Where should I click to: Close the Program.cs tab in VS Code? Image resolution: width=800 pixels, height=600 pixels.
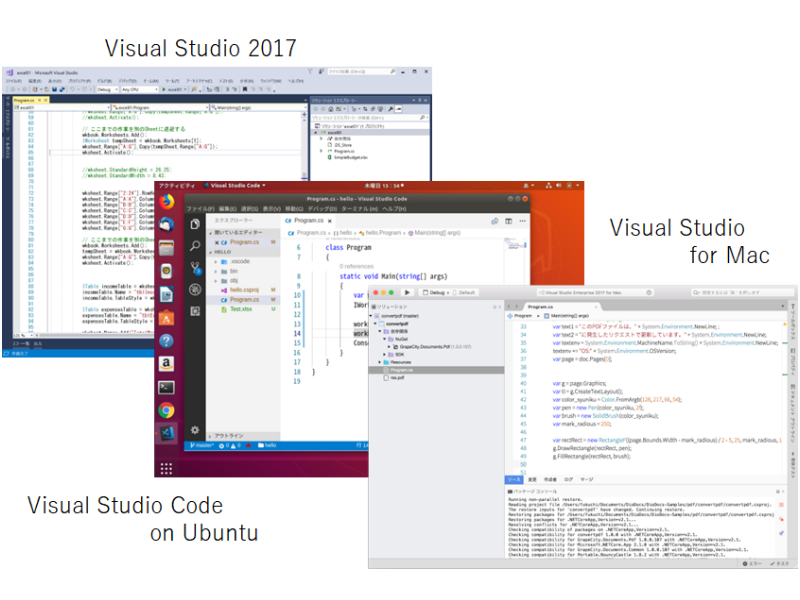pos(330,221)
